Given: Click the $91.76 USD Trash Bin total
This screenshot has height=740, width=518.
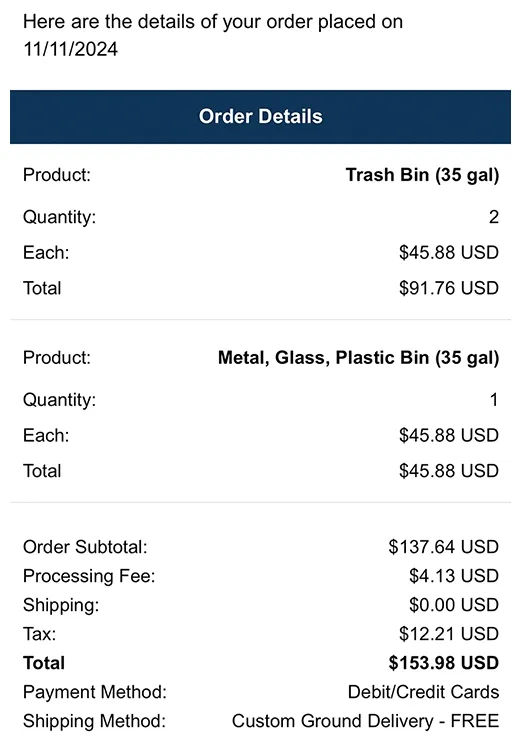Looking at the screenshot, I should pos(449,288).
